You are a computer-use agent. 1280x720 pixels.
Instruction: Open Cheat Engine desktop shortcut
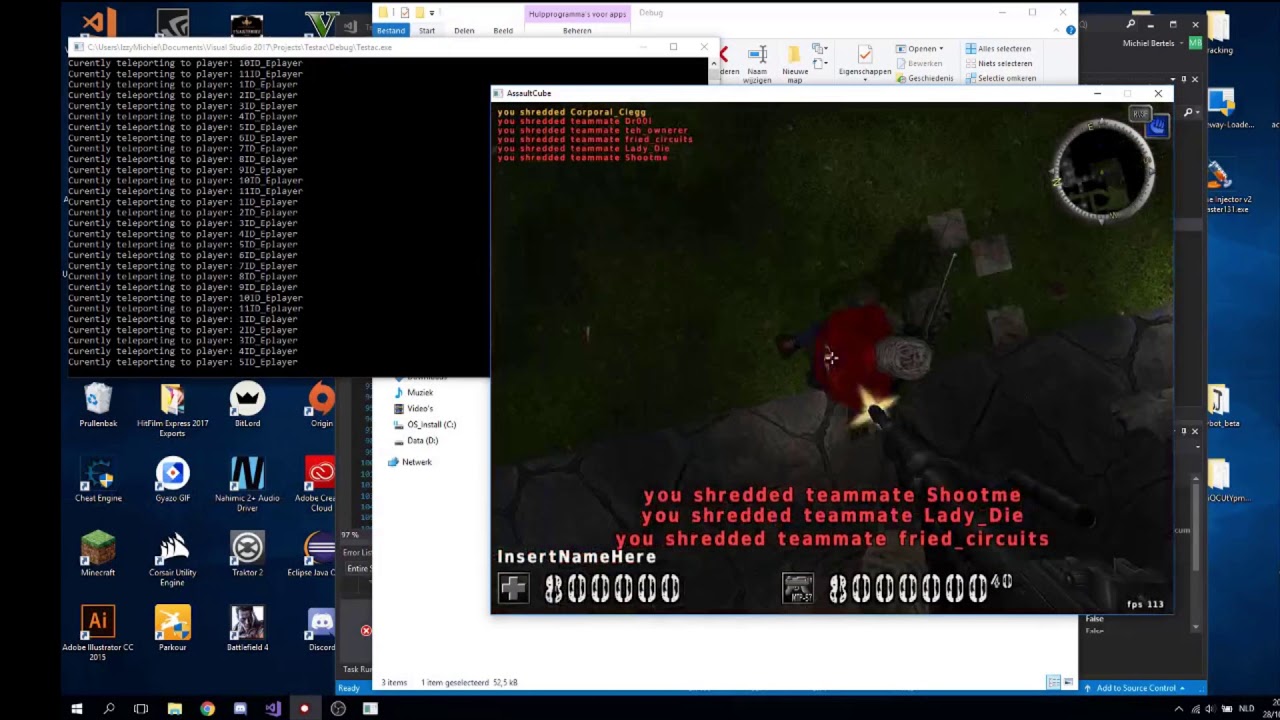[x=98, y=479]
